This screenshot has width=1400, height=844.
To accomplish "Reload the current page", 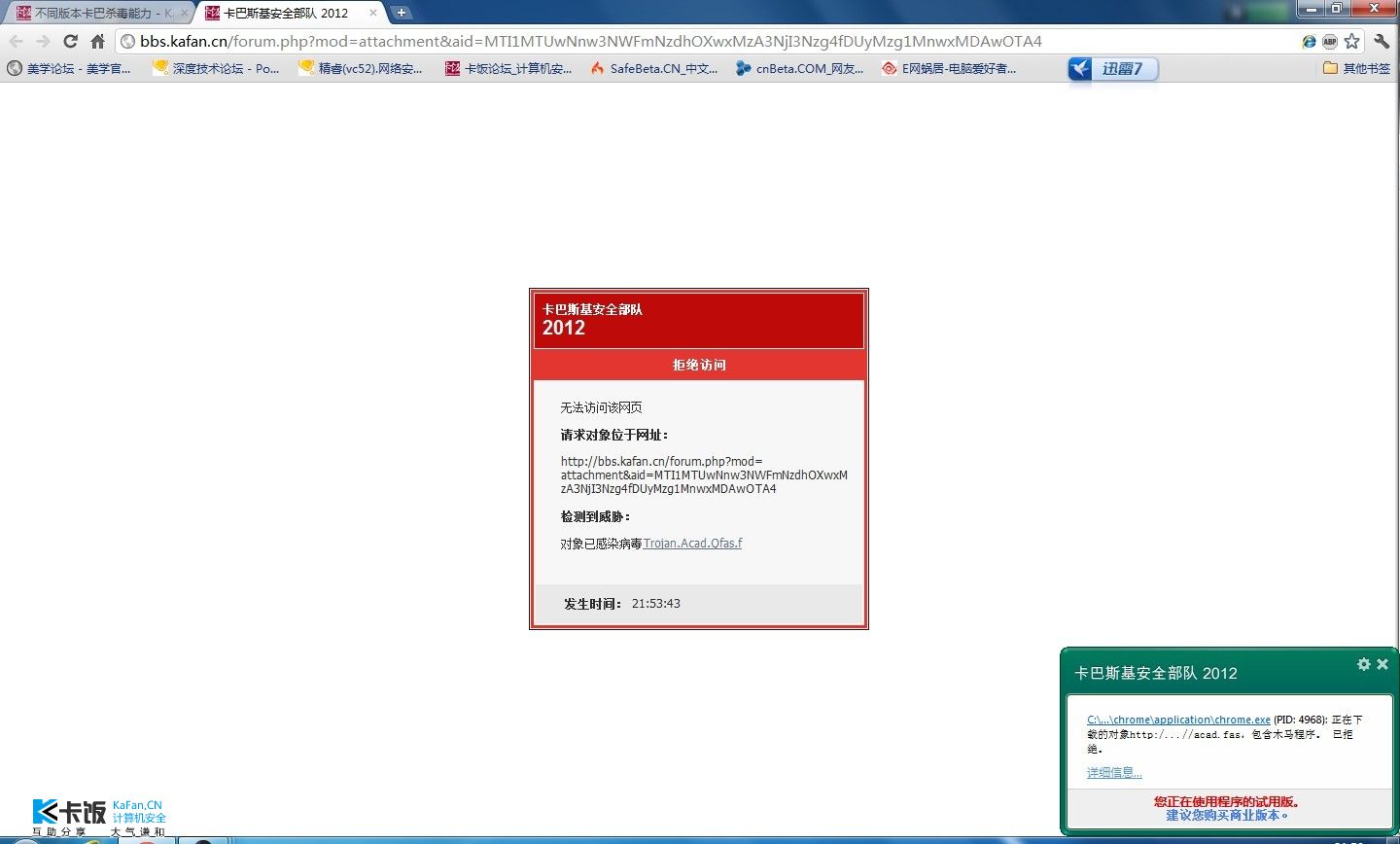I will pos(70,41).
